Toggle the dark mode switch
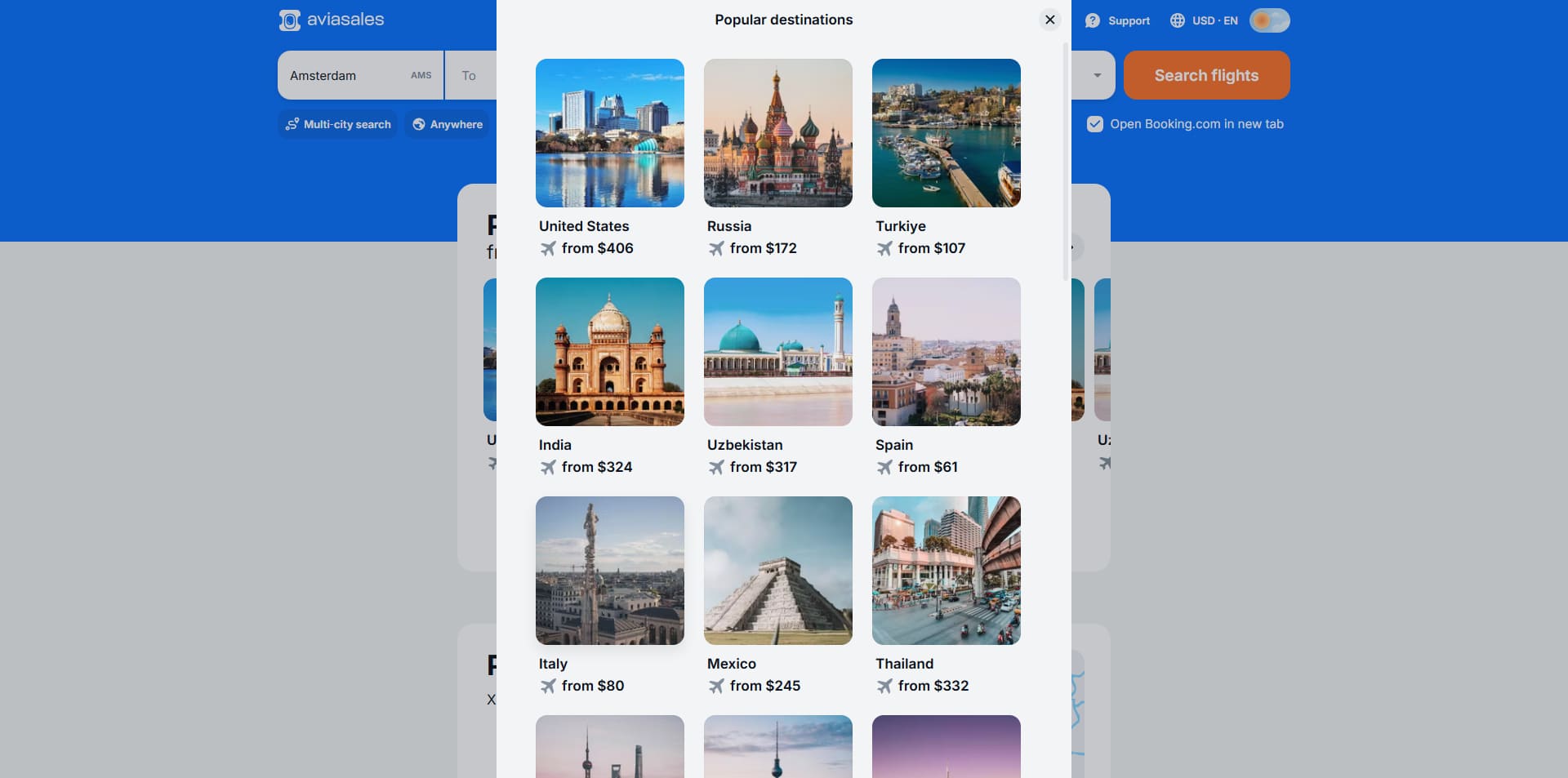 pyautogui.click(x=1270, y=20)
